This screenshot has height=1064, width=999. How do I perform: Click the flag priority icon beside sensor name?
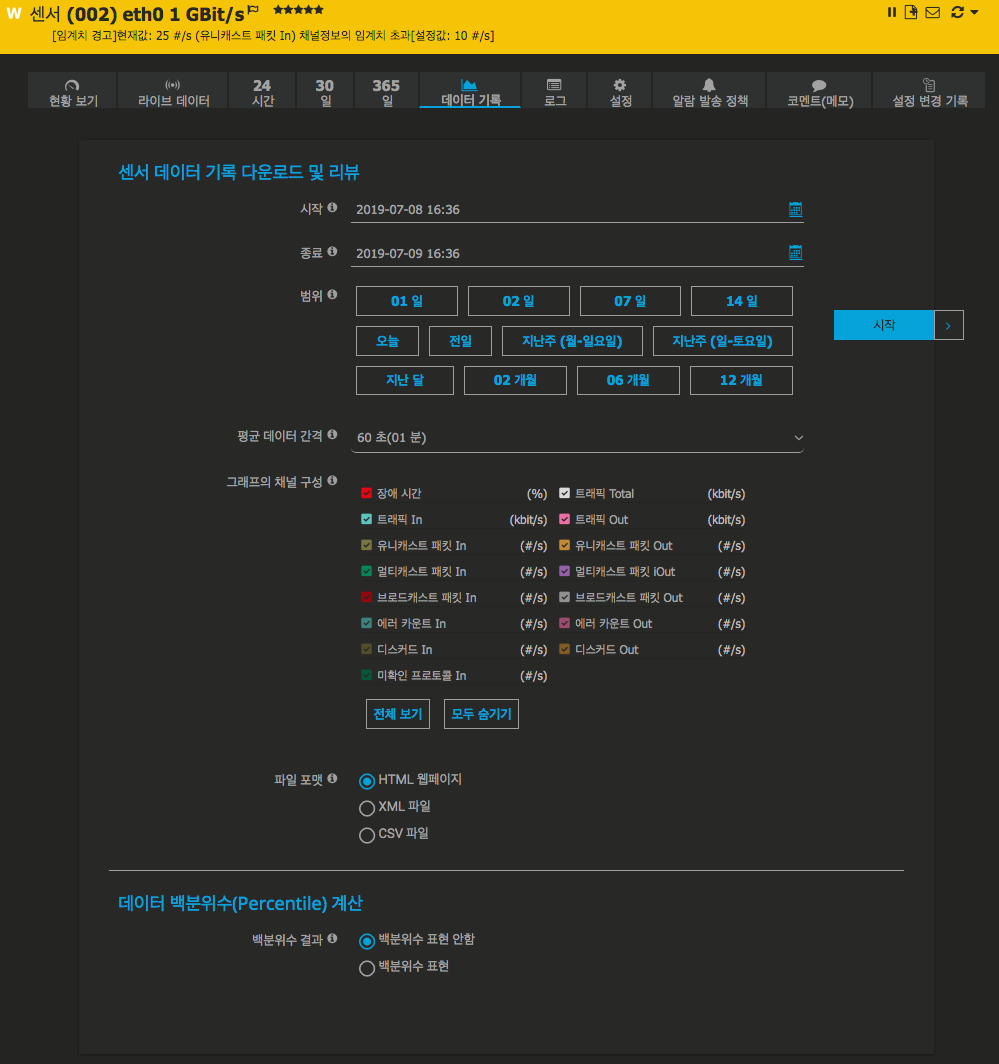pos(253,10)
